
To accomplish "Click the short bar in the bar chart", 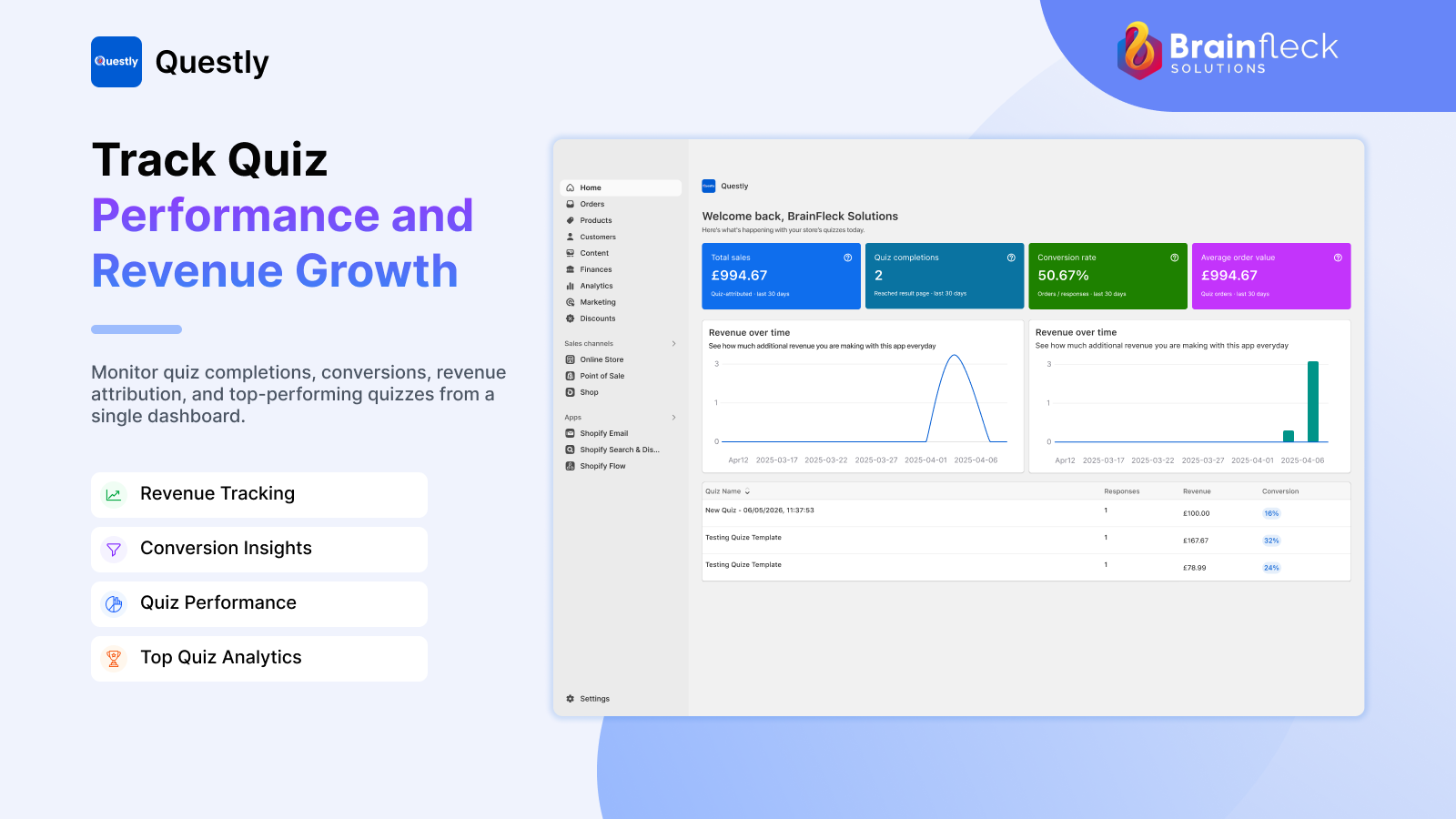I will point(1289,437).
